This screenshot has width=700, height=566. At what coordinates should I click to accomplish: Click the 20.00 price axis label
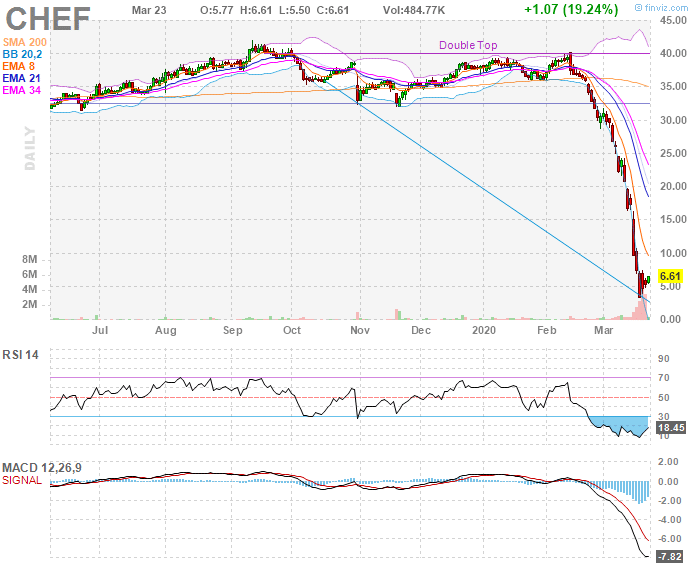[673, 186]
